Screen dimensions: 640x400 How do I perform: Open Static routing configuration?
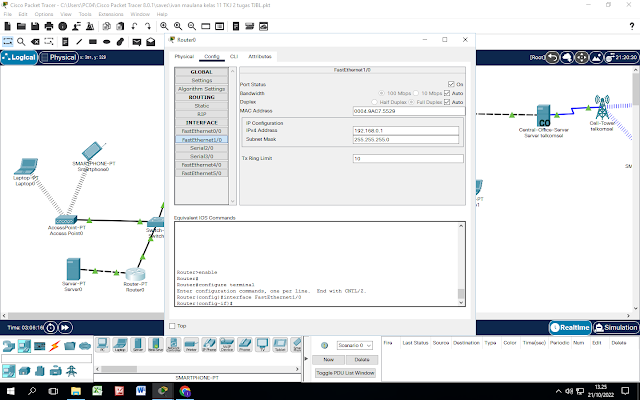(x=202, y=106)
